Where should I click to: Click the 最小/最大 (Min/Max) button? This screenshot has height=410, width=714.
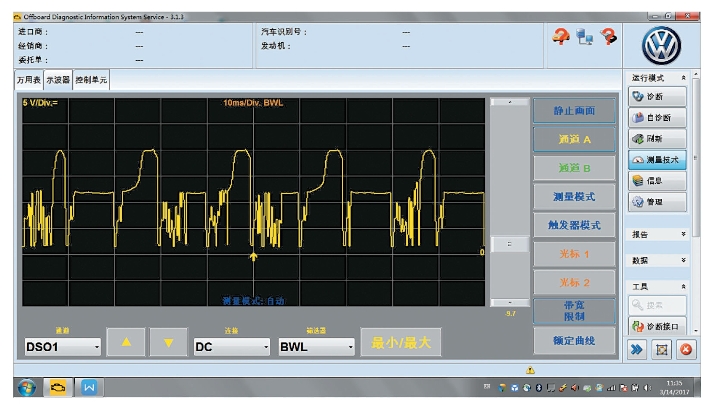pos(400,343)
